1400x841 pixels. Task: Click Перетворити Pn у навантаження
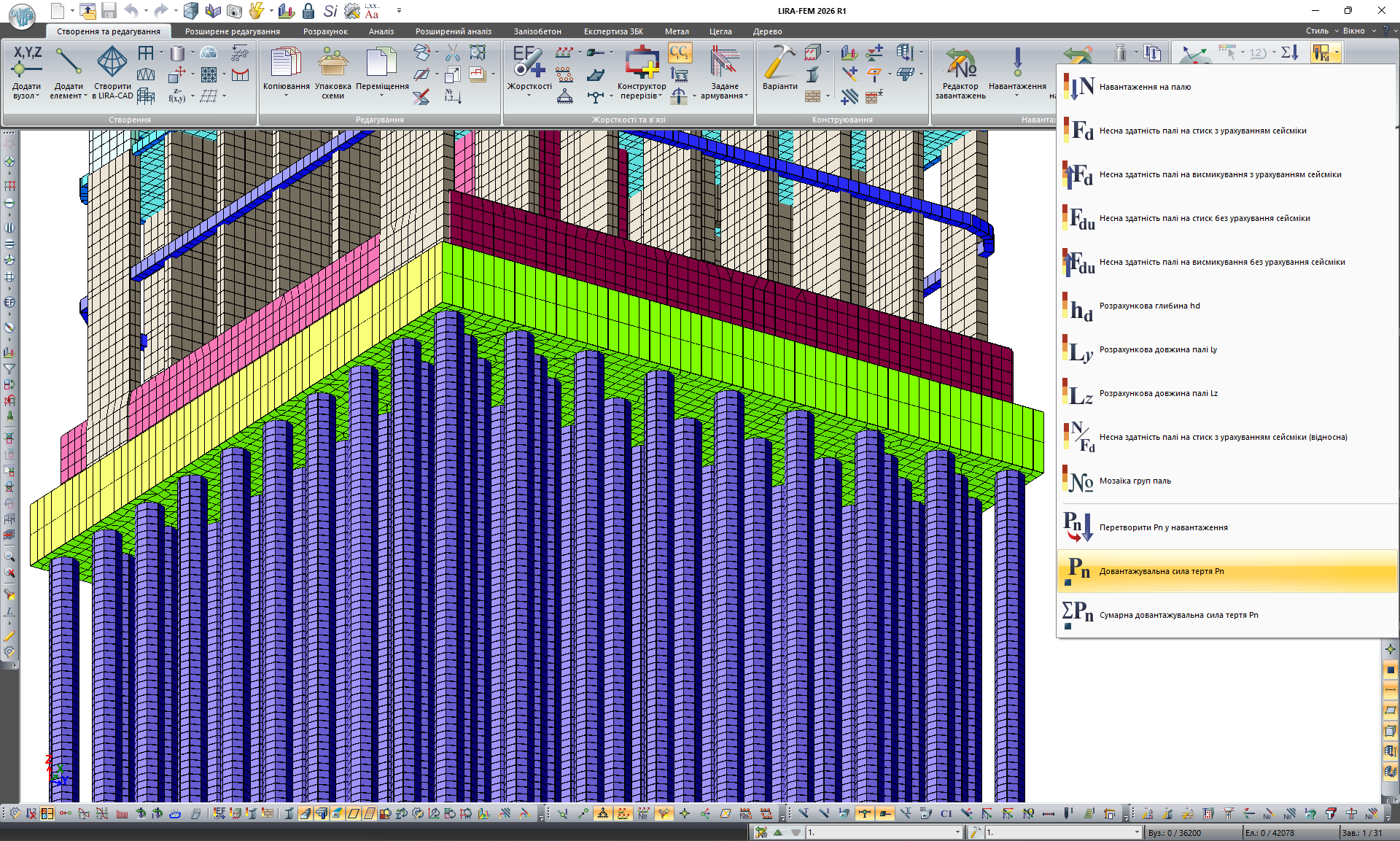[x=1163, y=528]
